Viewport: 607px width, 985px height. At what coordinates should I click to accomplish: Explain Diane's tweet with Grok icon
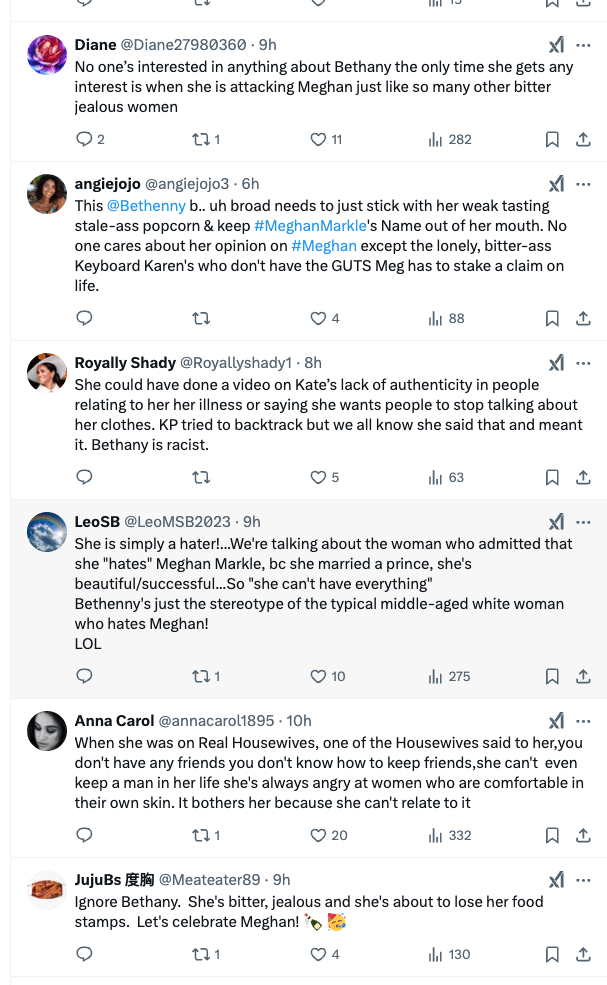click(556, 45)
